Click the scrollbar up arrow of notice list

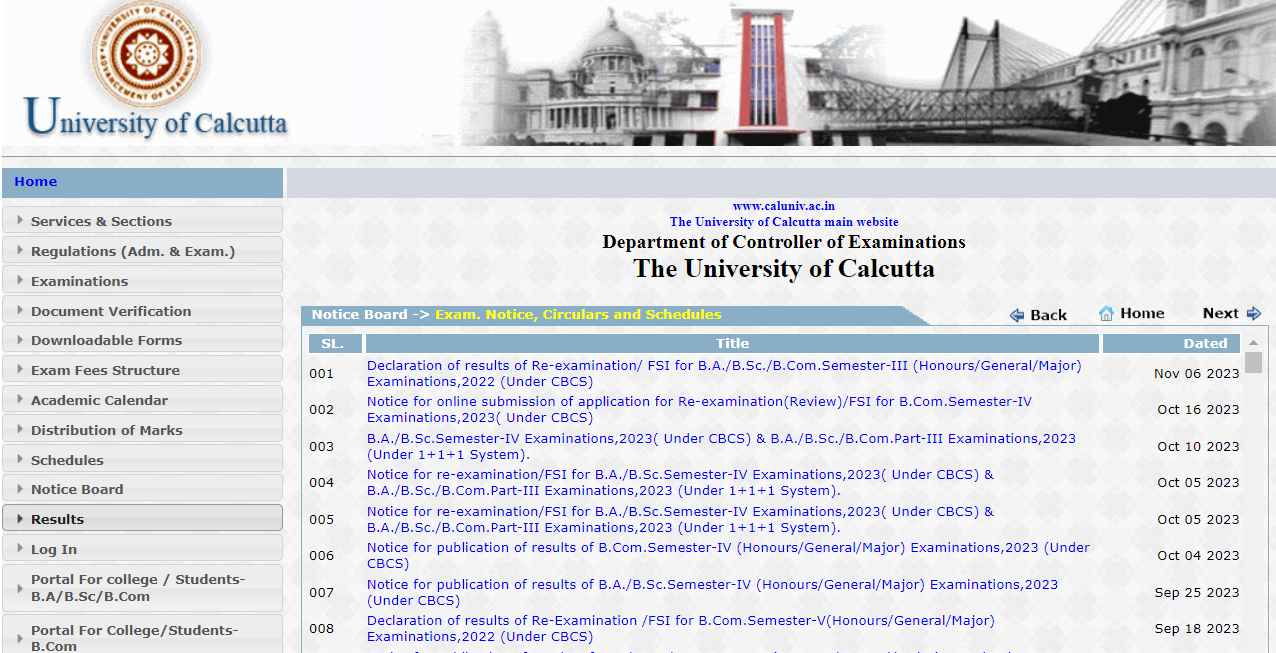pos(1253,343)
